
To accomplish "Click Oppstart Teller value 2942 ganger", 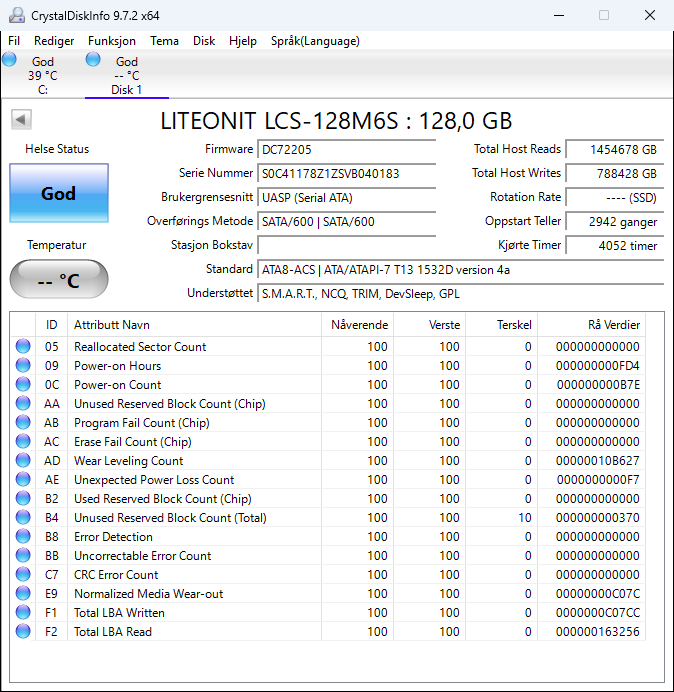I will [615, 222].
